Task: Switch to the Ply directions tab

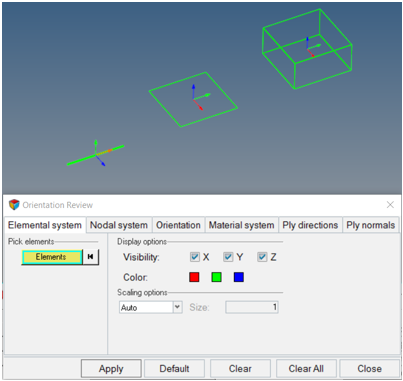Action: coord(310,225)
